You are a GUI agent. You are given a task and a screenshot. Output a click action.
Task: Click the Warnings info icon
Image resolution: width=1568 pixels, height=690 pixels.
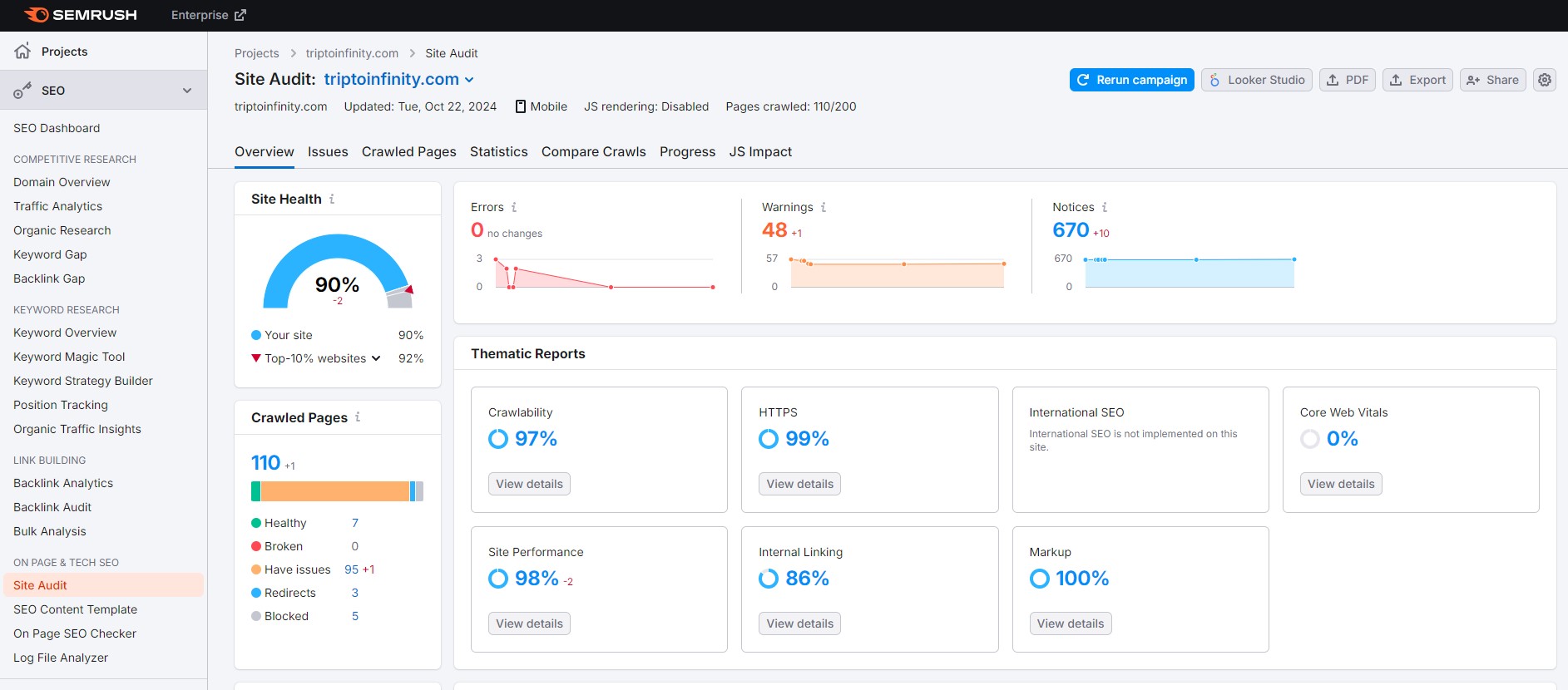point(824,207)
